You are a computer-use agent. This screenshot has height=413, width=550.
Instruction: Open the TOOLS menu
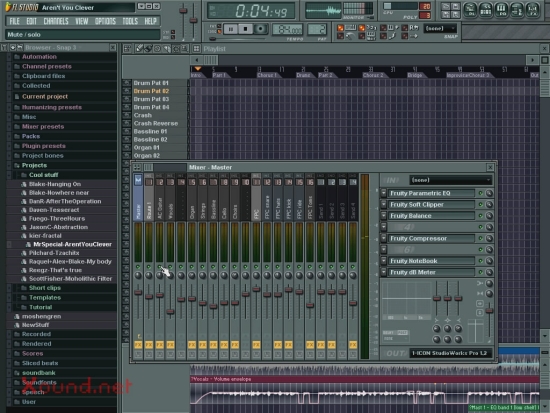tap(130, 21)
